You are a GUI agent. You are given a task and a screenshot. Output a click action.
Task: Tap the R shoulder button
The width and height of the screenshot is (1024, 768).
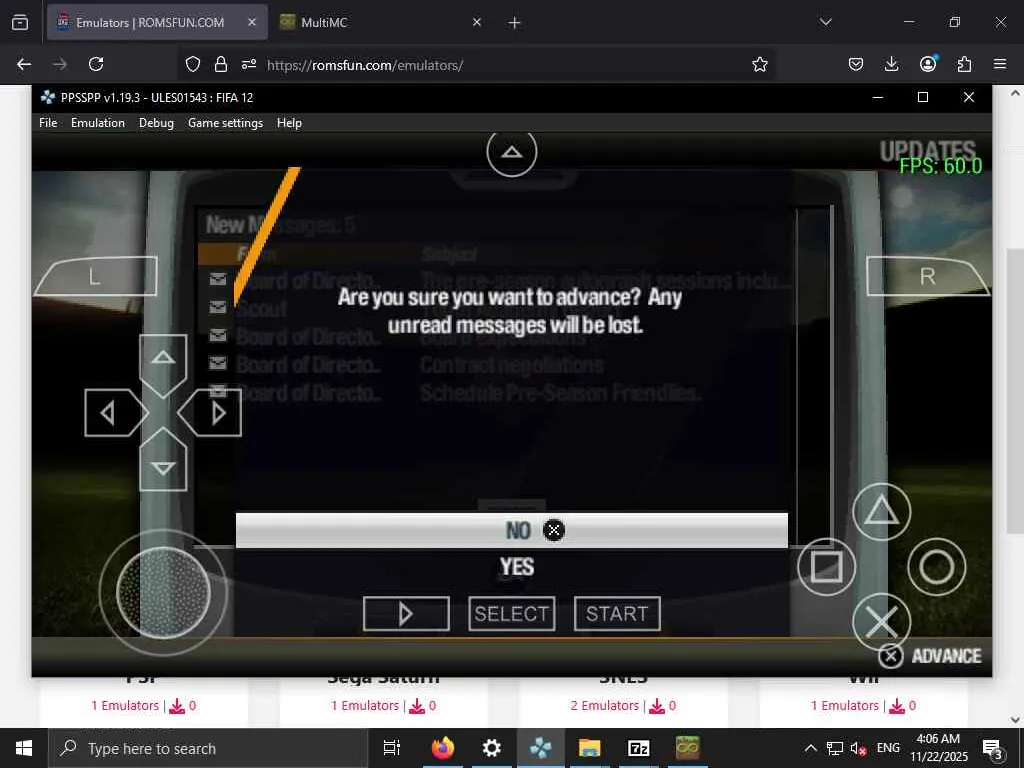pyautogui.click(x=927, y=276)
